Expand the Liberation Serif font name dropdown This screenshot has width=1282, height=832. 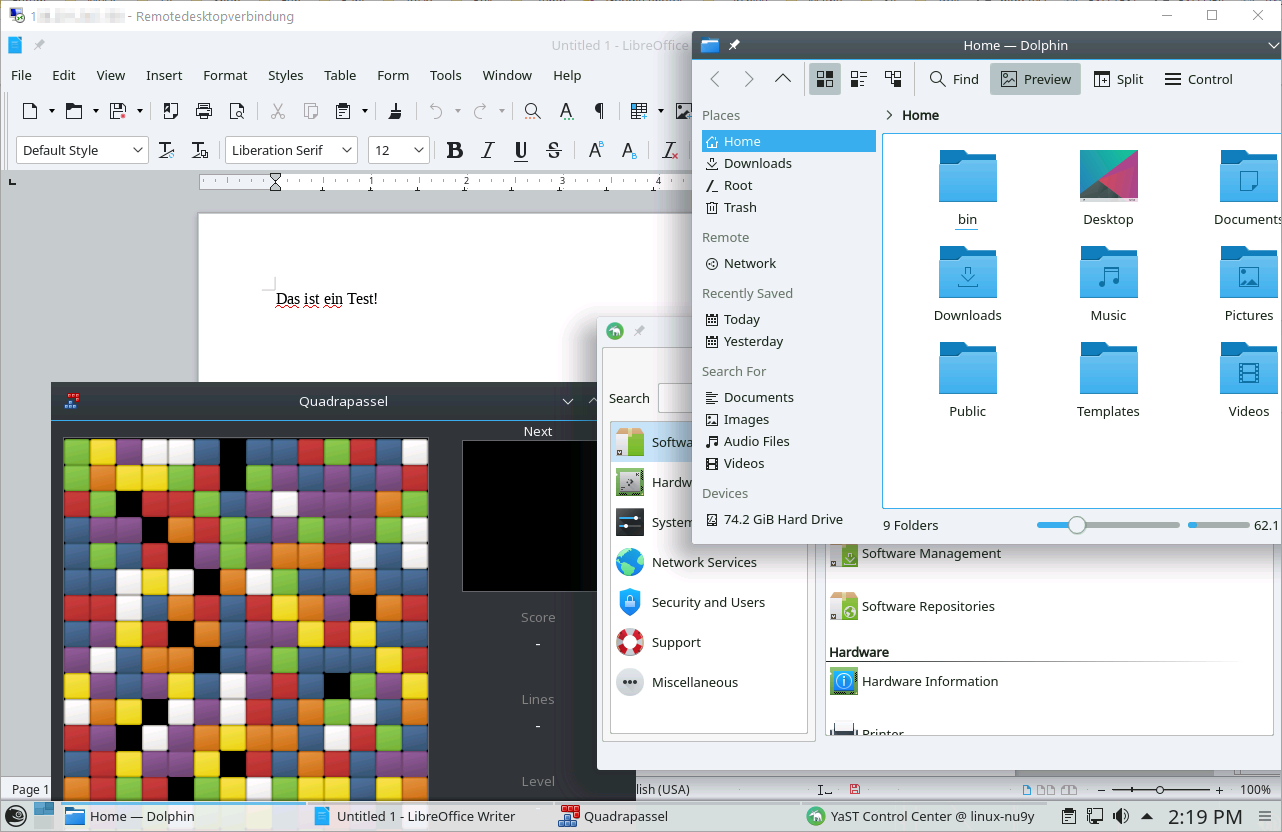point(347,151)
